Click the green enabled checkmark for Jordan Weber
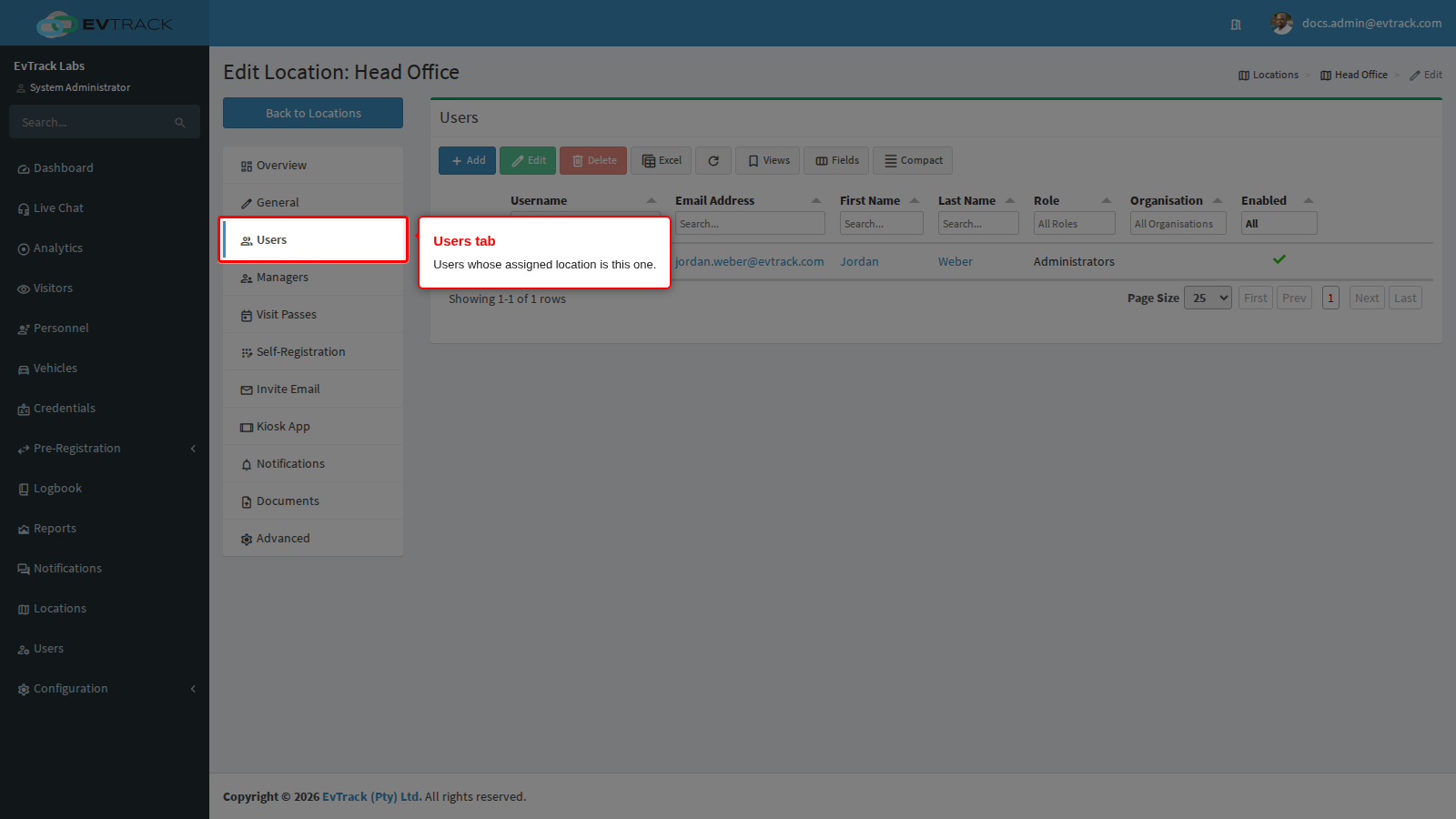Screen dimensions: 1456x819 1279,259
